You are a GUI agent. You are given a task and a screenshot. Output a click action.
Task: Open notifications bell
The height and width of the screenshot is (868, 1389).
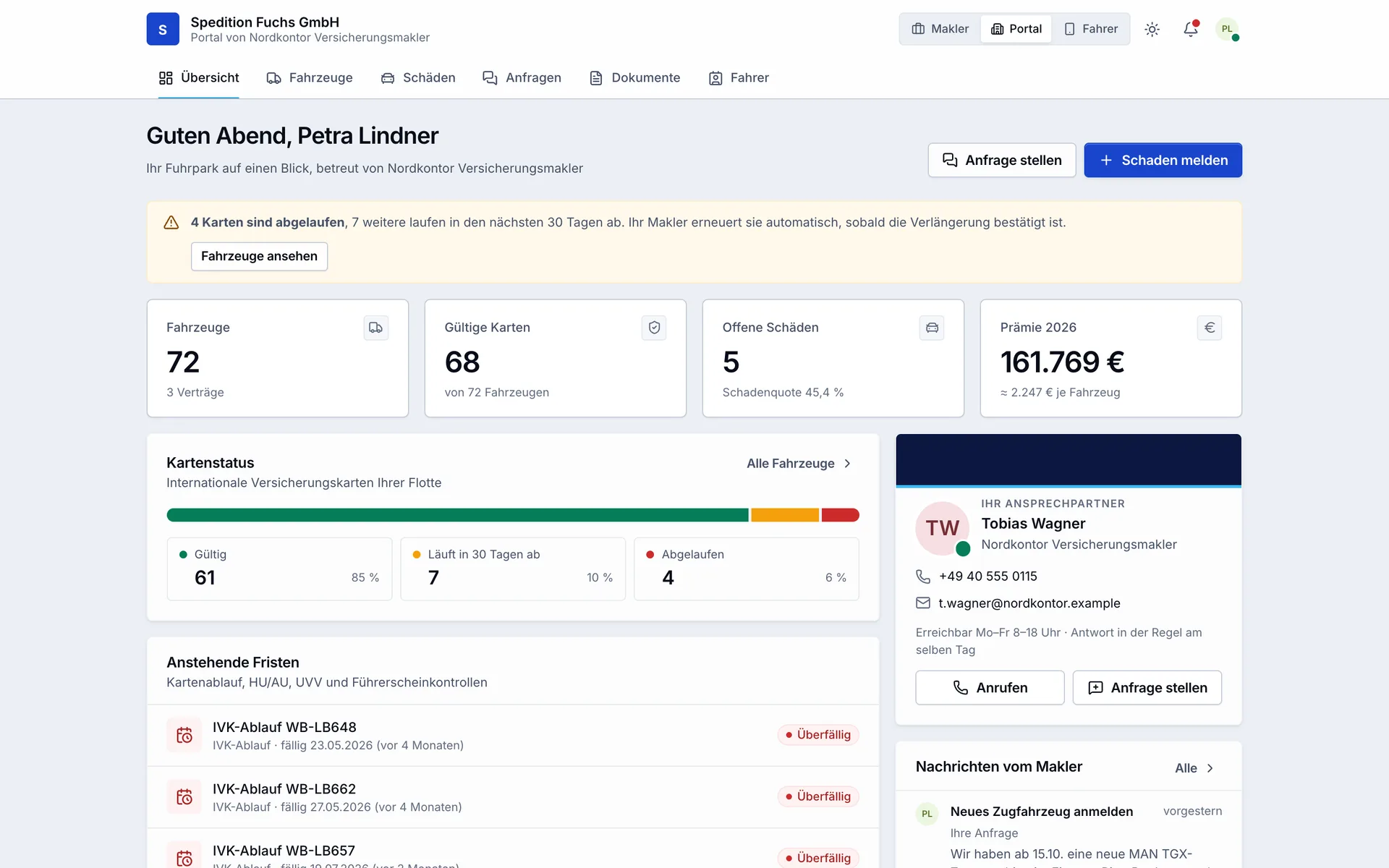click(x=1190, y=29)
